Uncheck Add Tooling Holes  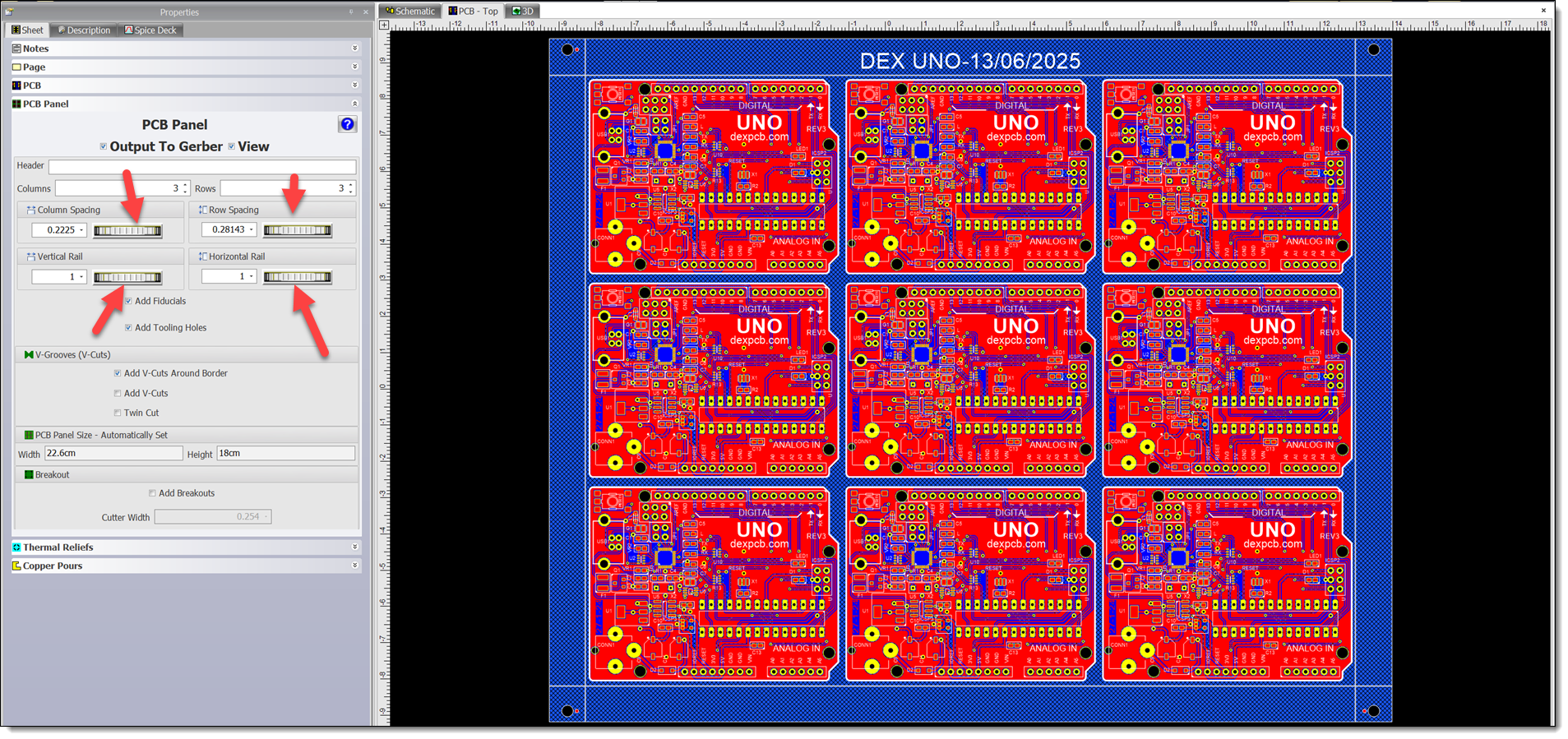[x=128, y=328]
